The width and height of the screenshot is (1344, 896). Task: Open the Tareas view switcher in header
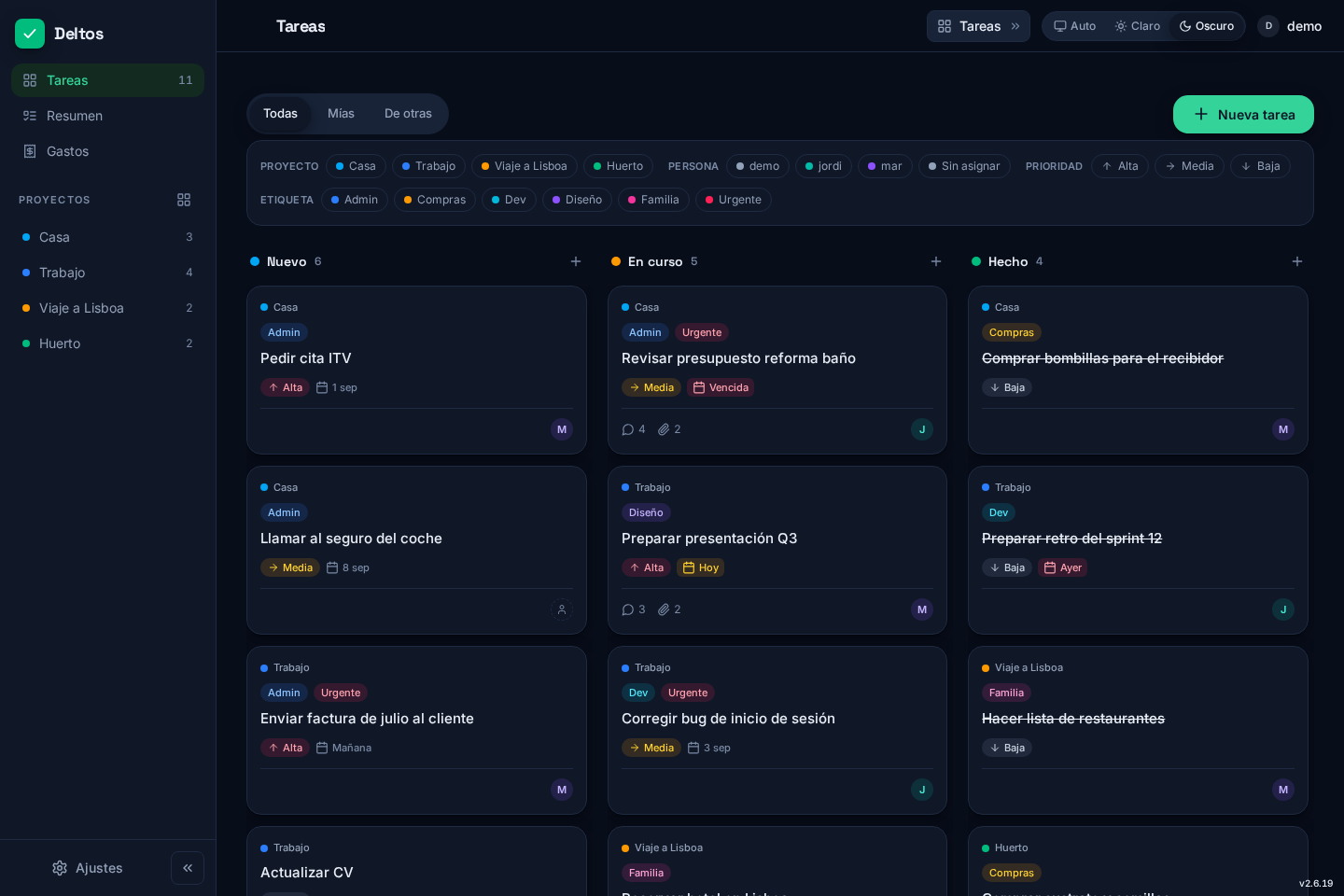978,26
